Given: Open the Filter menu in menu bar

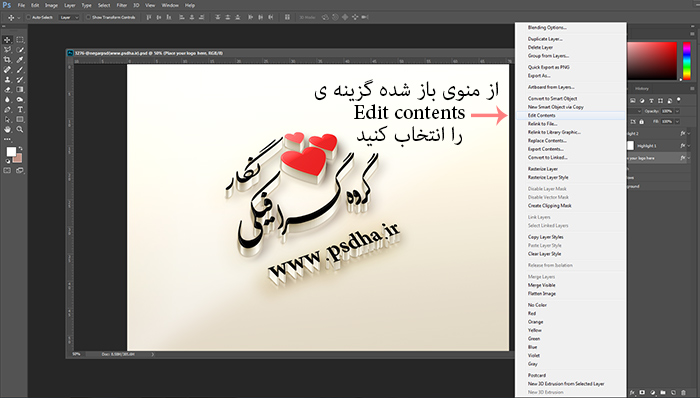Looking at the screenshot, I should pos(121,5).
